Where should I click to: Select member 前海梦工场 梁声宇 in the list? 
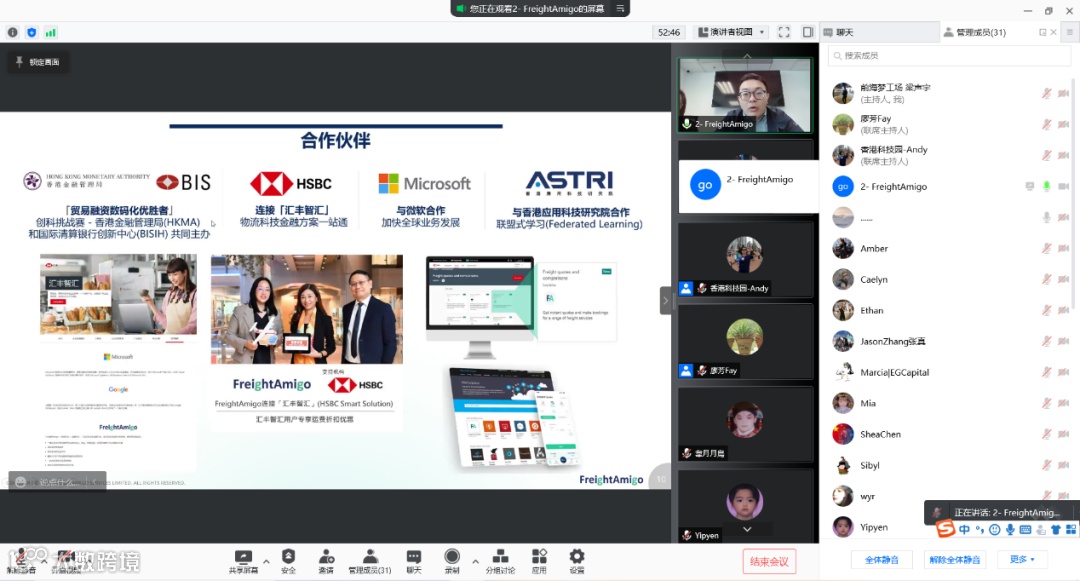click(949, 93)
